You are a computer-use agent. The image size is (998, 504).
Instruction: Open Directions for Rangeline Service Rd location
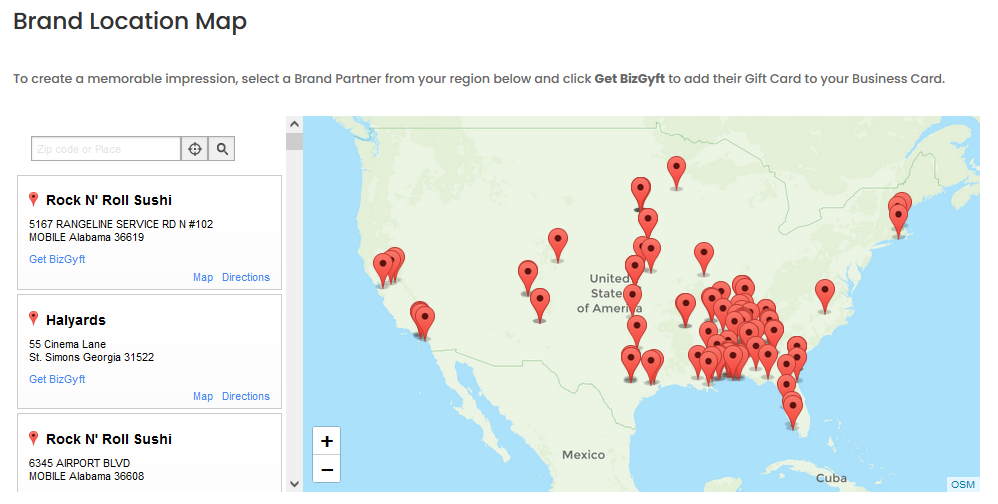pos(246,277)
